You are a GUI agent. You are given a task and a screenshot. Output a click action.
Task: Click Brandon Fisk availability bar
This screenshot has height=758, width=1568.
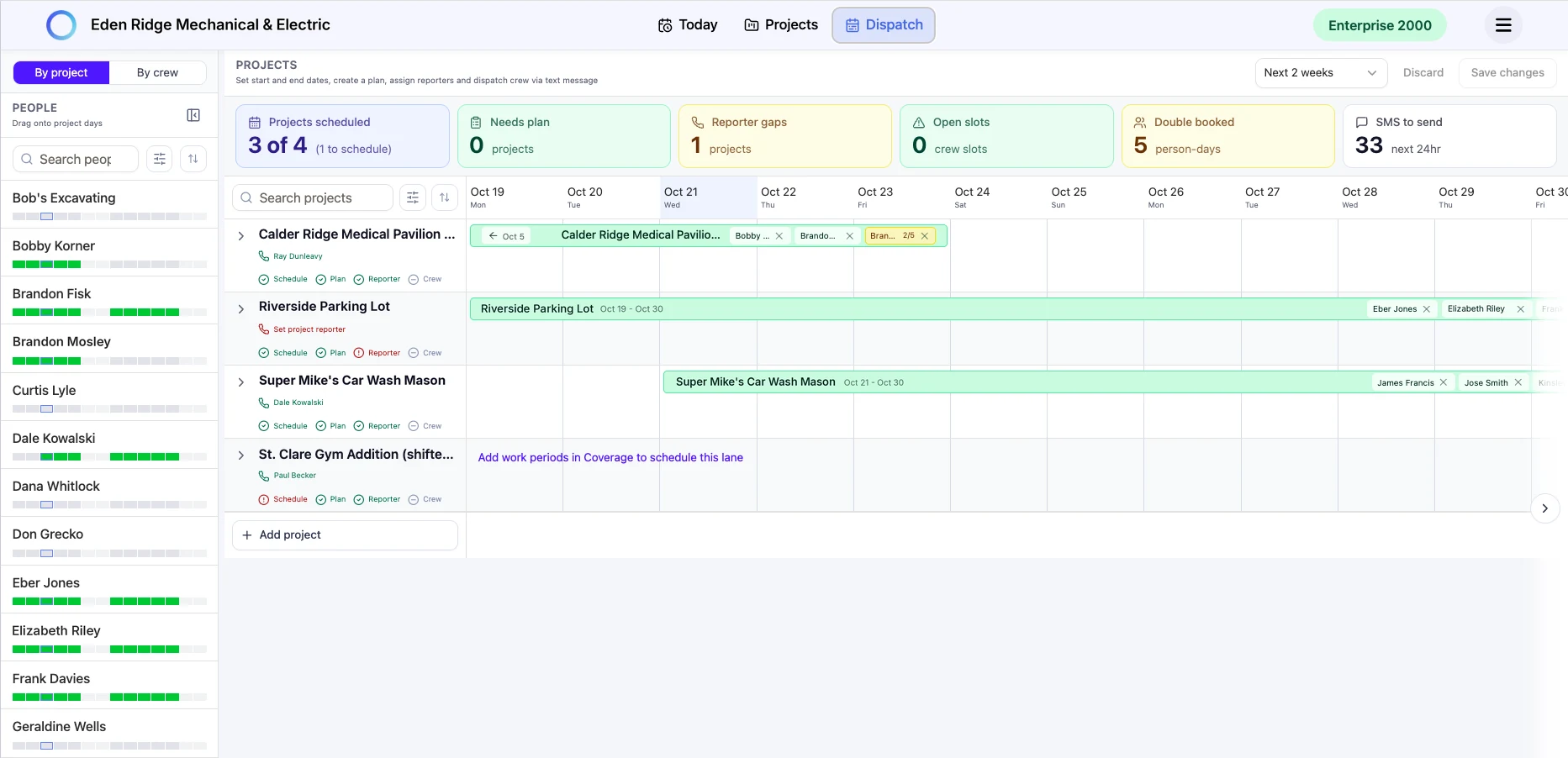[x=109, y=313]
